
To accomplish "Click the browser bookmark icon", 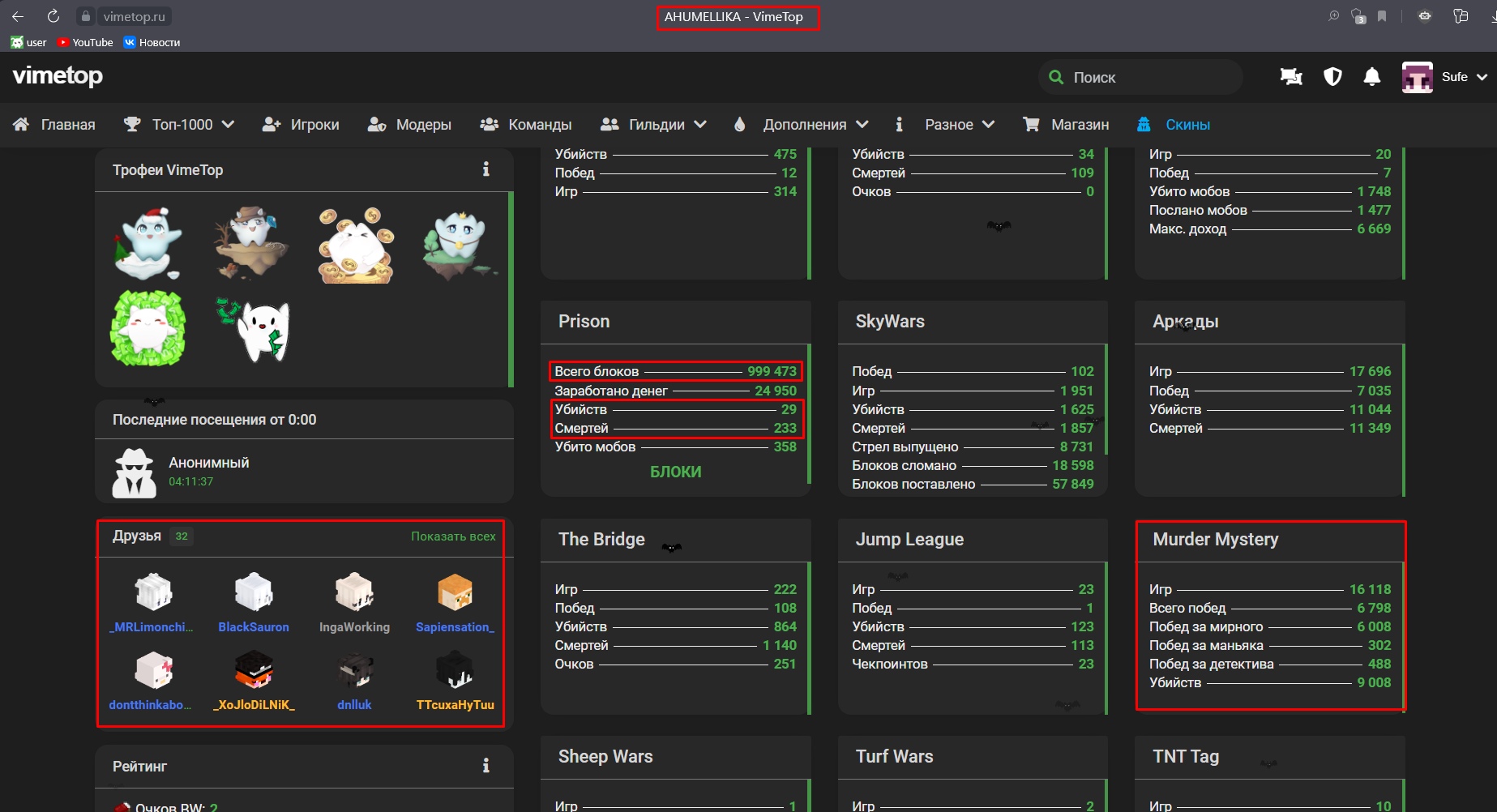I will [x=1382, y=16].
